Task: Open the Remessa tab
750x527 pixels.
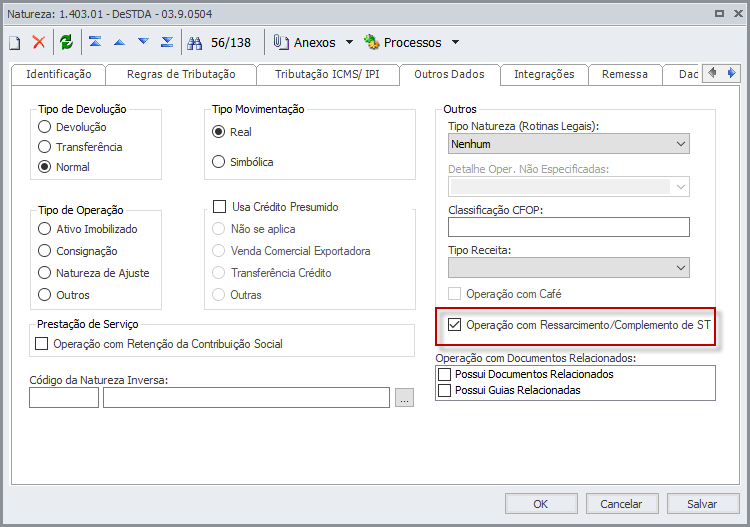Action: 625,75
